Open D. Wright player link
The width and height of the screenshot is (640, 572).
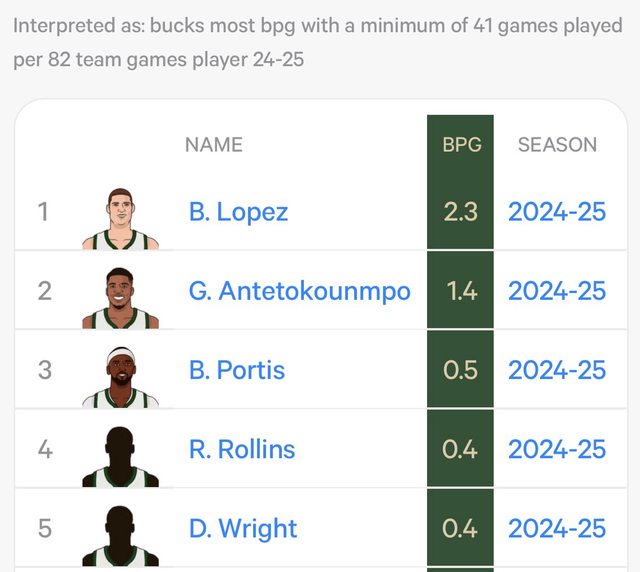click(x=243, y=528)
